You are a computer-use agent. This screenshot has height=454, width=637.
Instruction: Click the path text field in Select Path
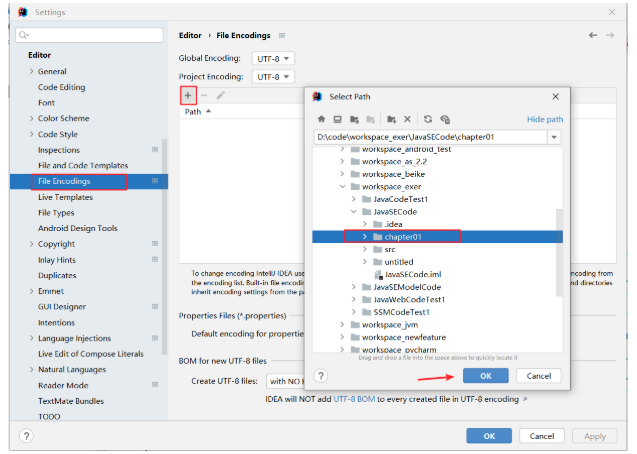431,137
